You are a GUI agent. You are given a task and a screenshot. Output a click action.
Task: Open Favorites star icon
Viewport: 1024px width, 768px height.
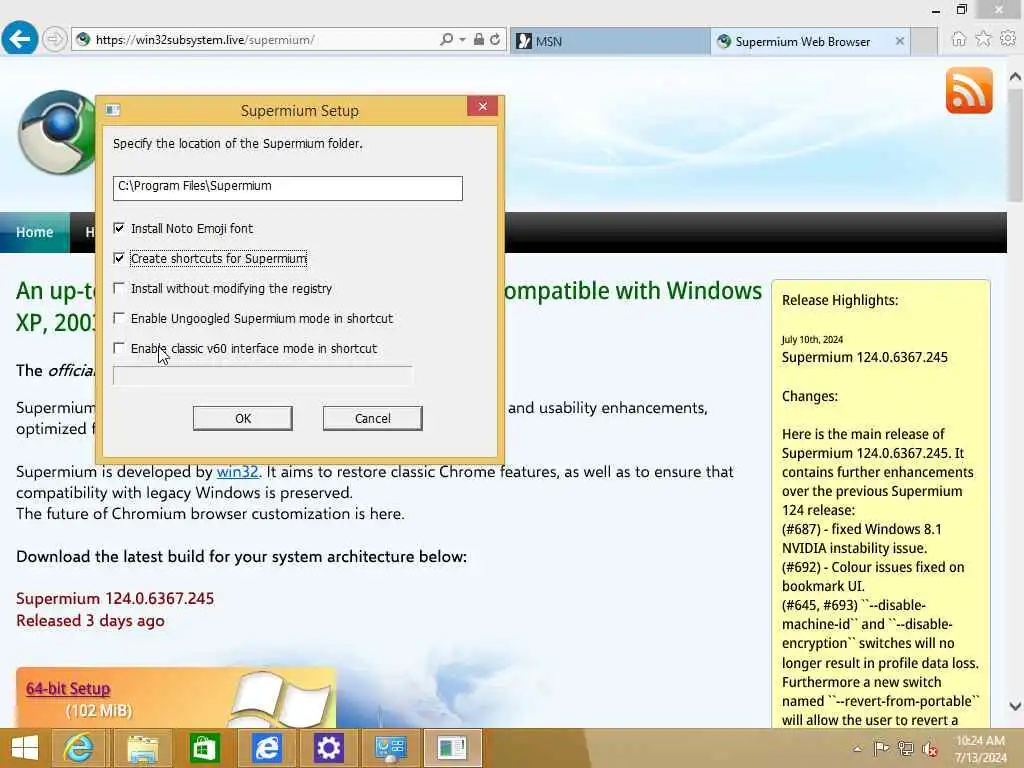pyautogui.click(x=983, y=39)
